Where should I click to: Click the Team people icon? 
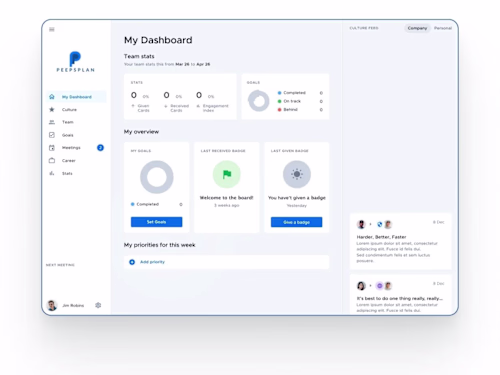click(x=52, y=122)
